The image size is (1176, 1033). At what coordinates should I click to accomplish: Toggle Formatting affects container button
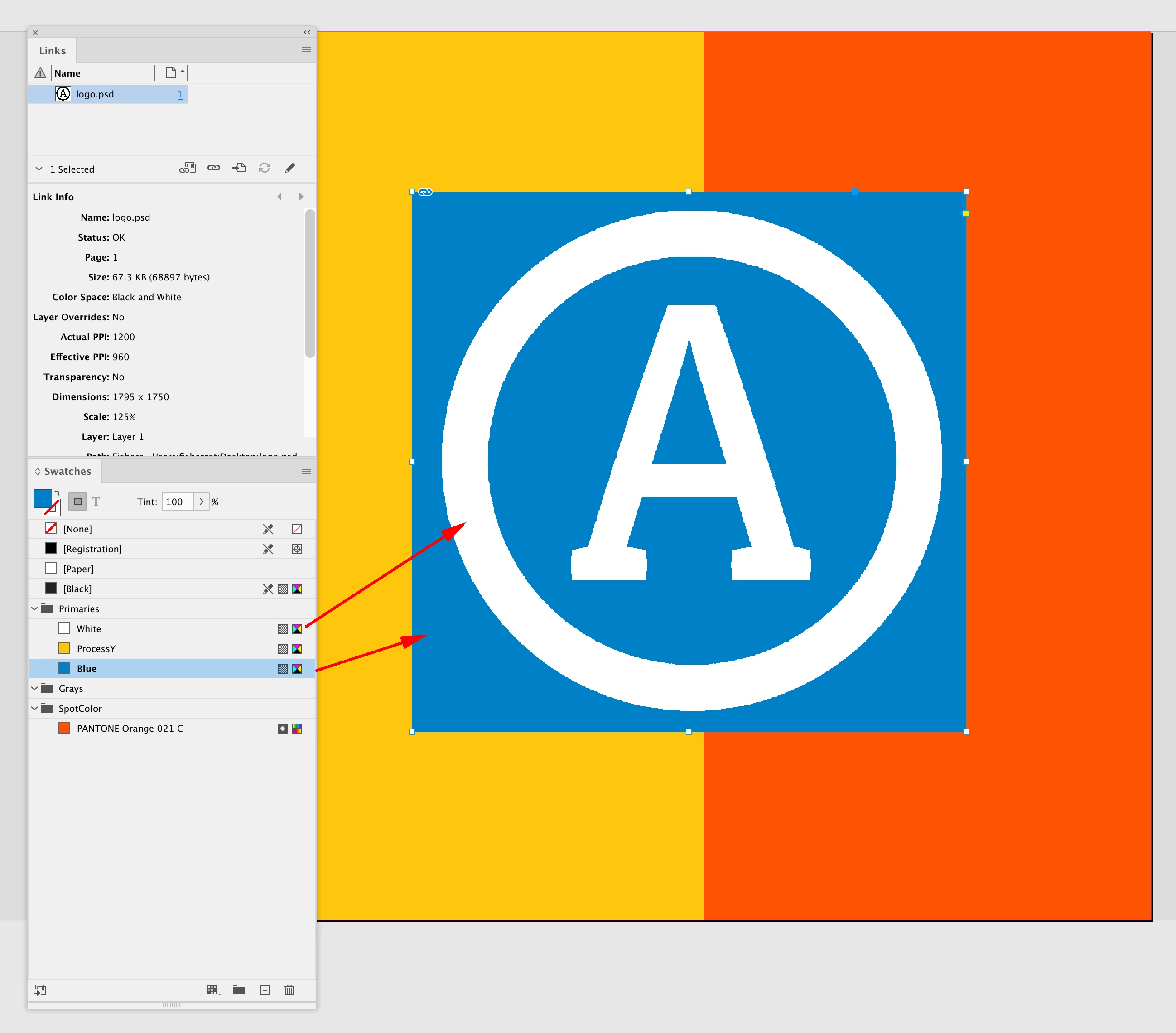pyautogui.click(x=77, y=502)
